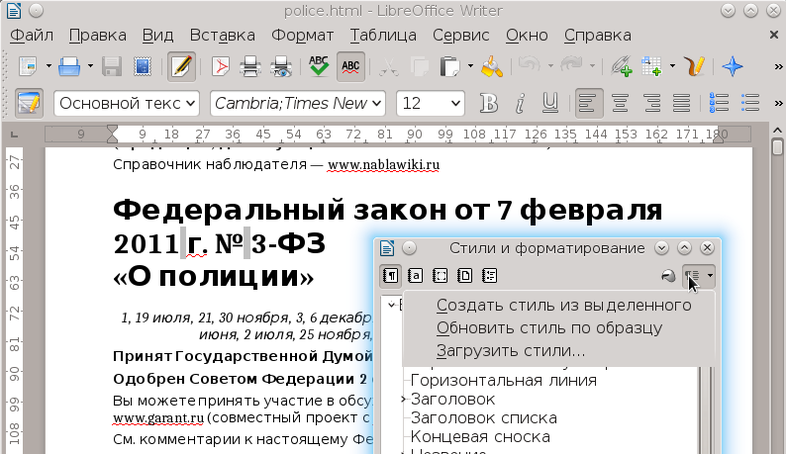Click Show Draw Functions icon
The height and width of the screenshot is (454, 786).
pyautogui.click(x=694, y=66)
